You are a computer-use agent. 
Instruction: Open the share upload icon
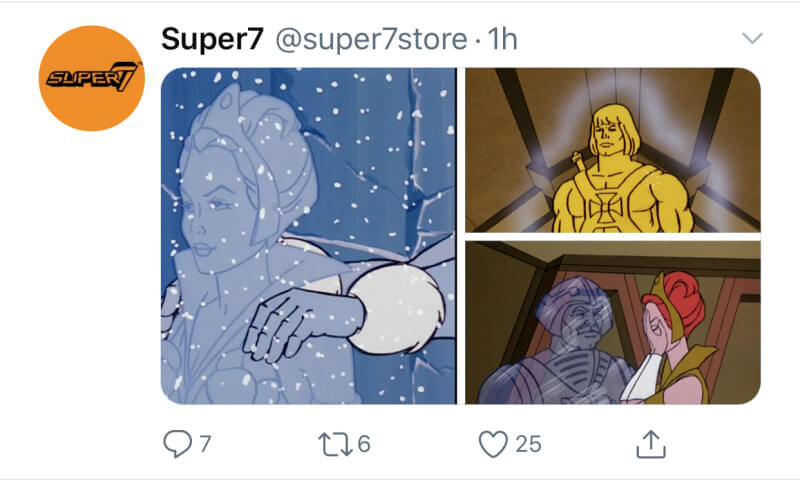651,444
